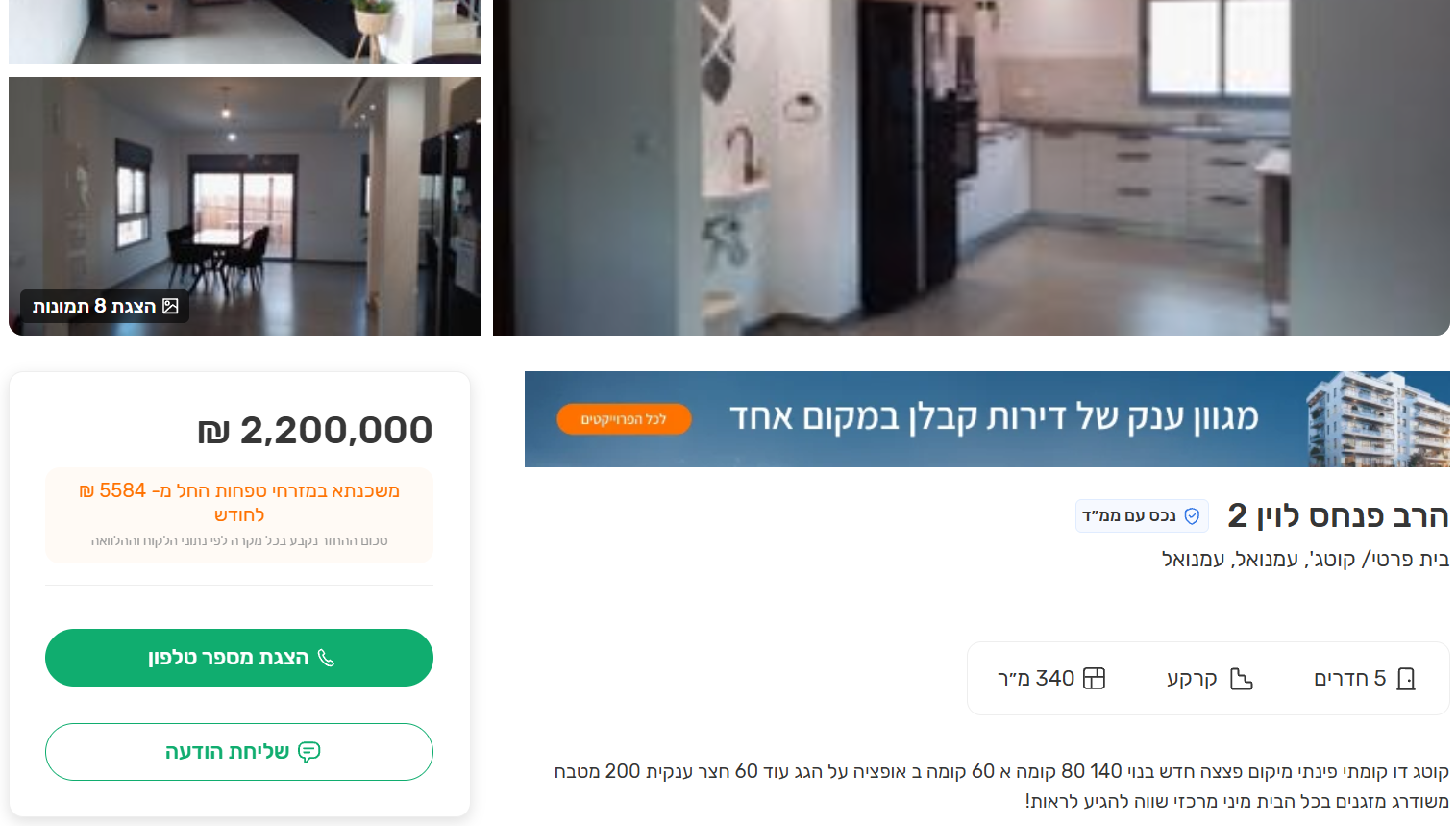This screenshot has height=826, width=1456.
Task: Click הצגת מספר טלפון button
Action: (239, 658)
